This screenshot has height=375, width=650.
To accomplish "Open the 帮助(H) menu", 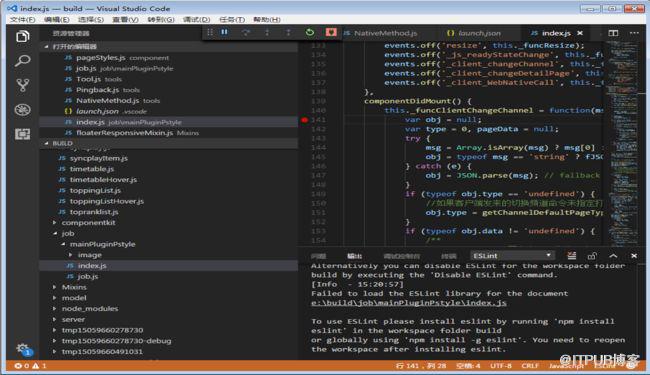I will (267, 19).
